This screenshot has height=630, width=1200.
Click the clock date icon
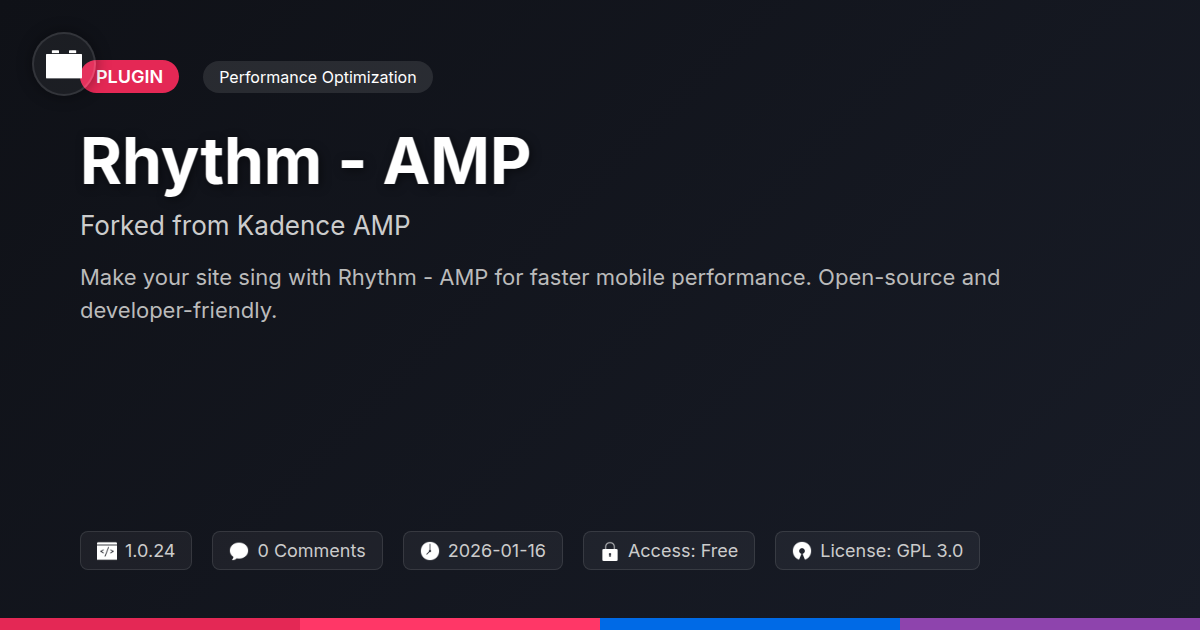point(430,551)
